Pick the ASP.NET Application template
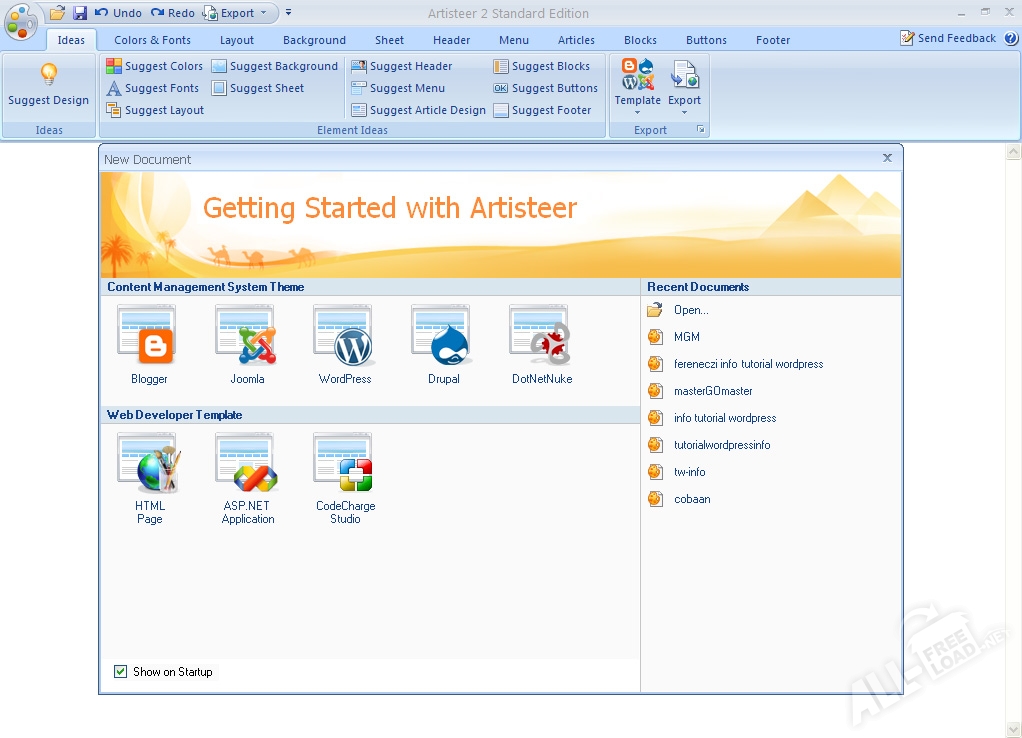This screenshot has height=738, width=1022. click(247, 463)
